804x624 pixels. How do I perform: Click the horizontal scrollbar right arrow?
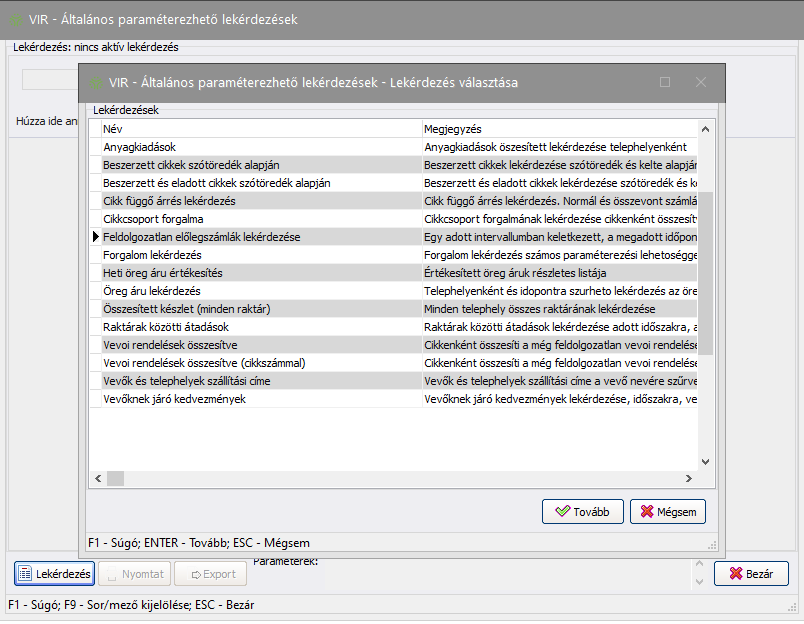[x=689, y=478]
